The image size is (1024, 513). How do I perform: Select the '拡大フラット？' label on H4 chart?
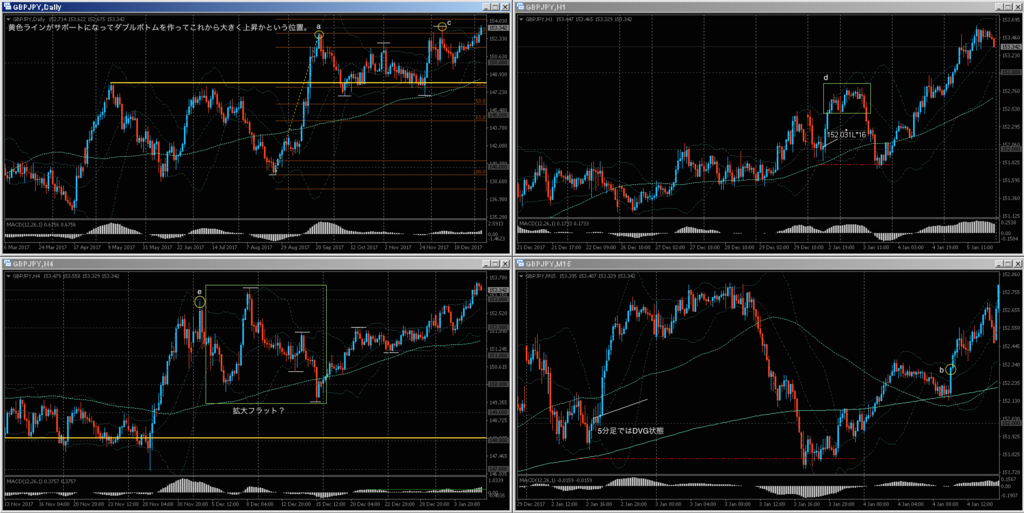pyautogui.click(x=260, y=411)
